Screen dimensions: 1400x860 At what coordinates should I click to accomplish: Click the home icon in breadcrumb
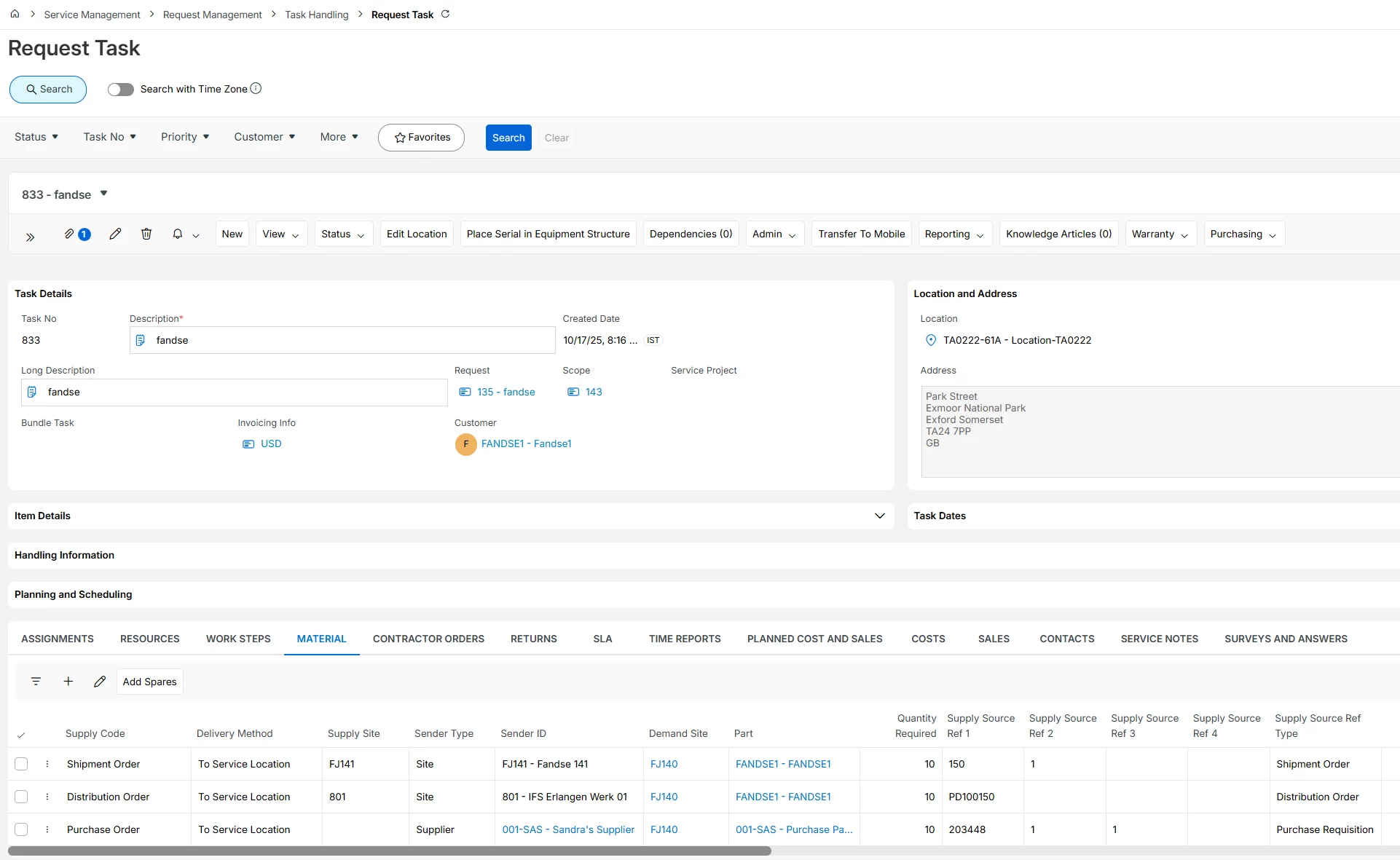coord(15,14)
